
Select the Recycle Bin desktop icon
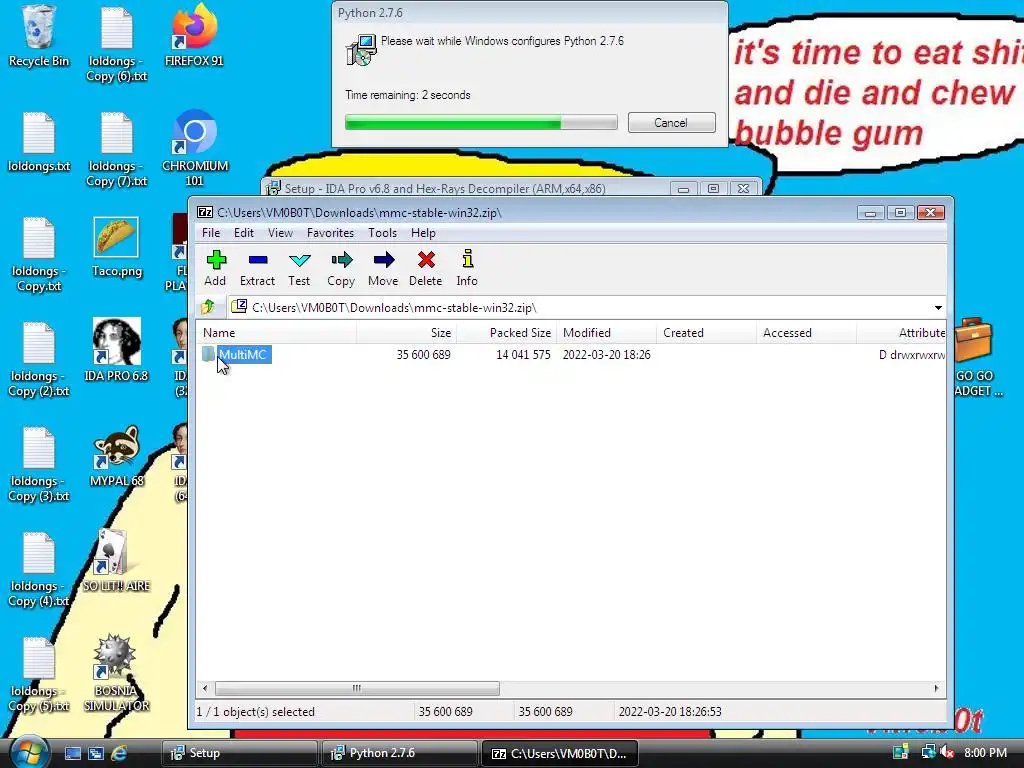point(39,36)
